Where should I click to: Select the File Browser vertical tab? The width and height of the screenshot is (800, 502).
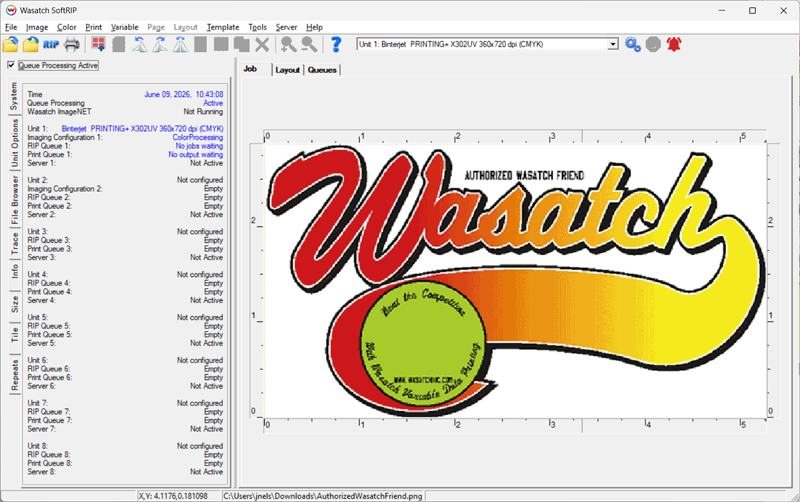[14, 200]
